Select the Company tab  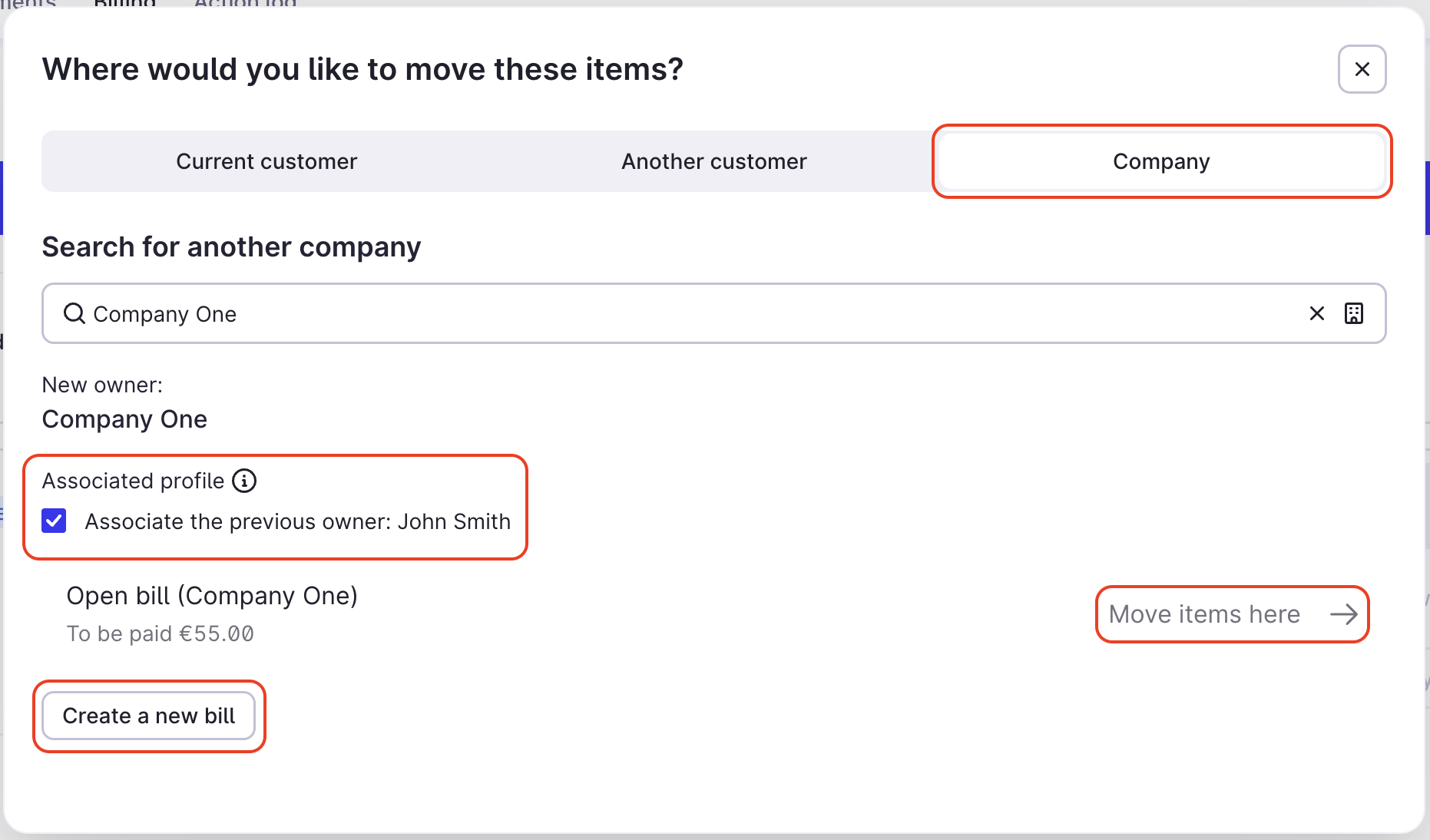pos(1160,161)
